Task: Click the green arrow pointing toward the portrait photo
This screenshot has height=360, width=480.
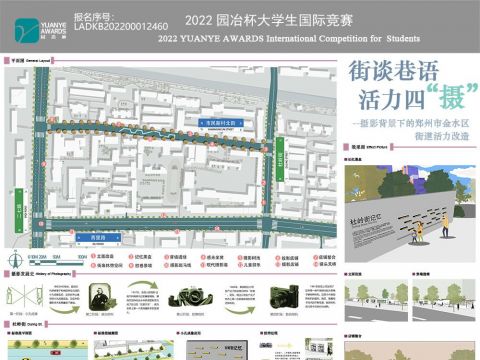Action: (x=65, y=310)
